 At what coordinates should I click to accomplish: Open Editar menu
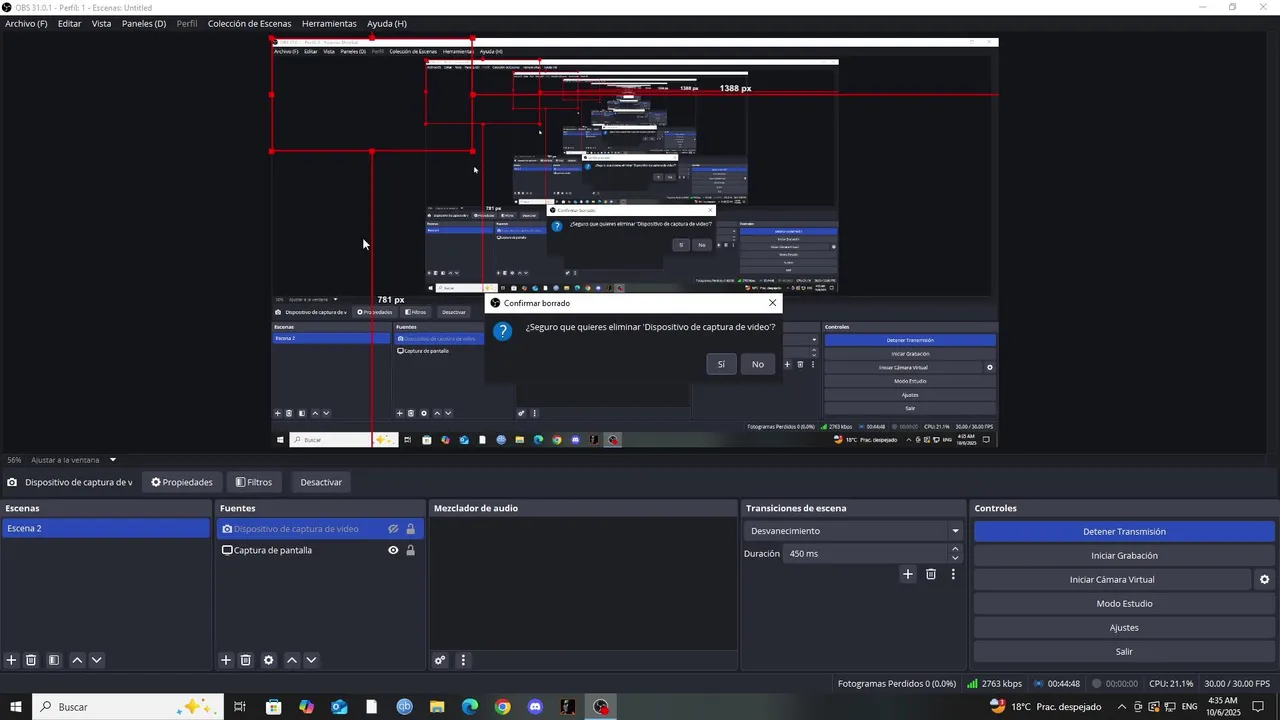[x=70, y=23]
